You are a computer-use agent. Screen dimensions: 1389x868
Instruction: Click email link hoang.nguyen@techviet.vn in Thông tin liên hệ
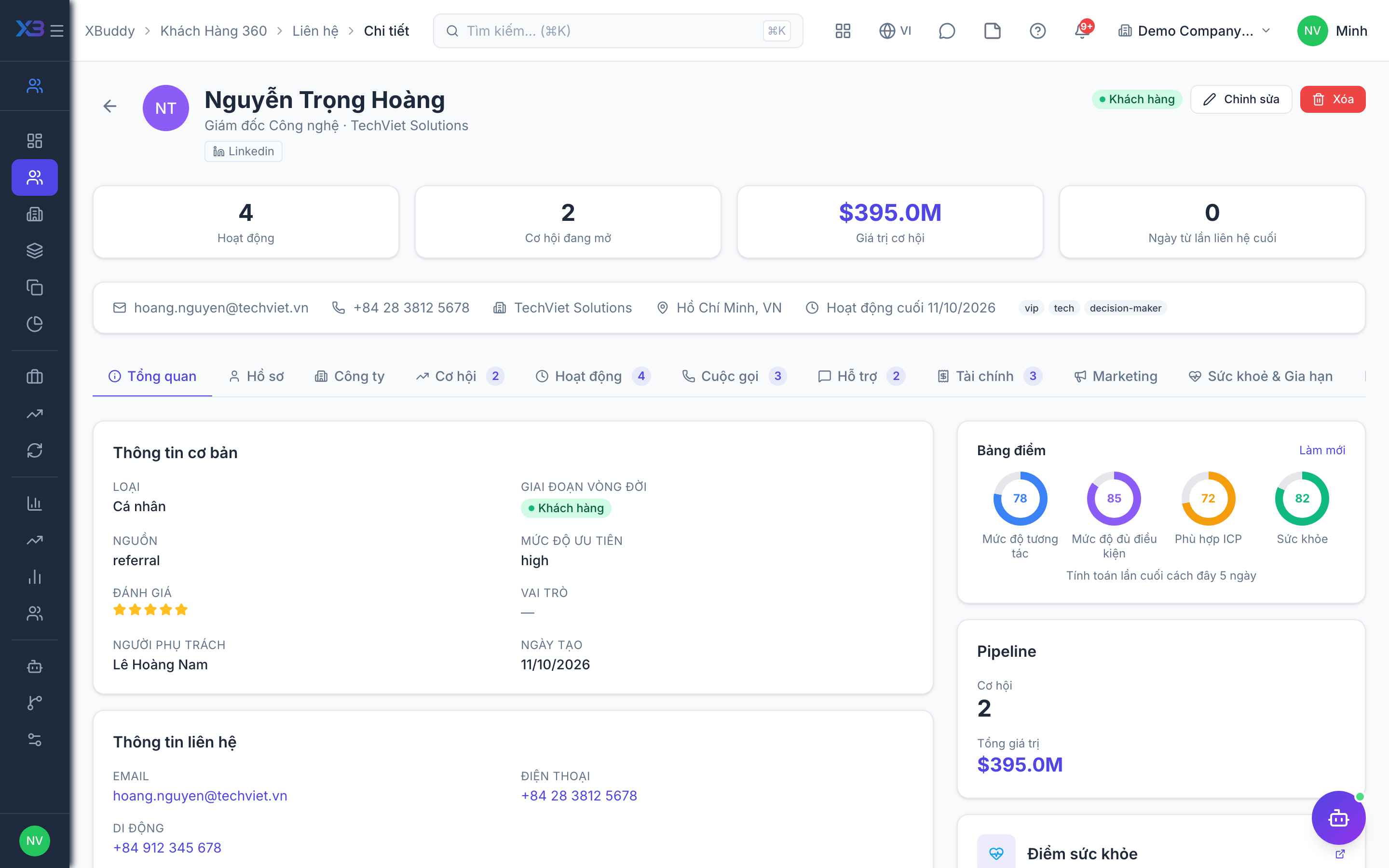200,796
